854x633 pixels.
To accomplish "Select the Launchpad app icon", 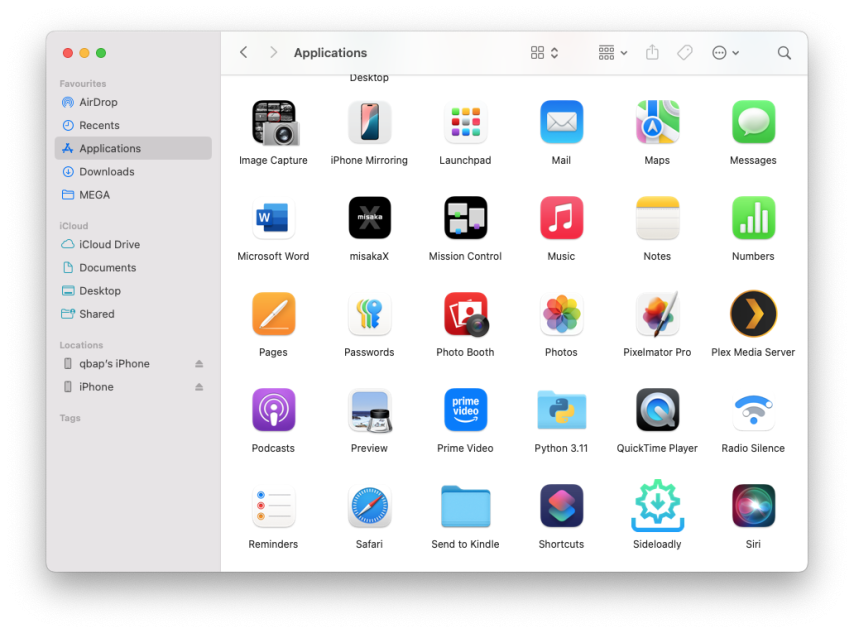I will pyautogui.click(x=465, y=123).
